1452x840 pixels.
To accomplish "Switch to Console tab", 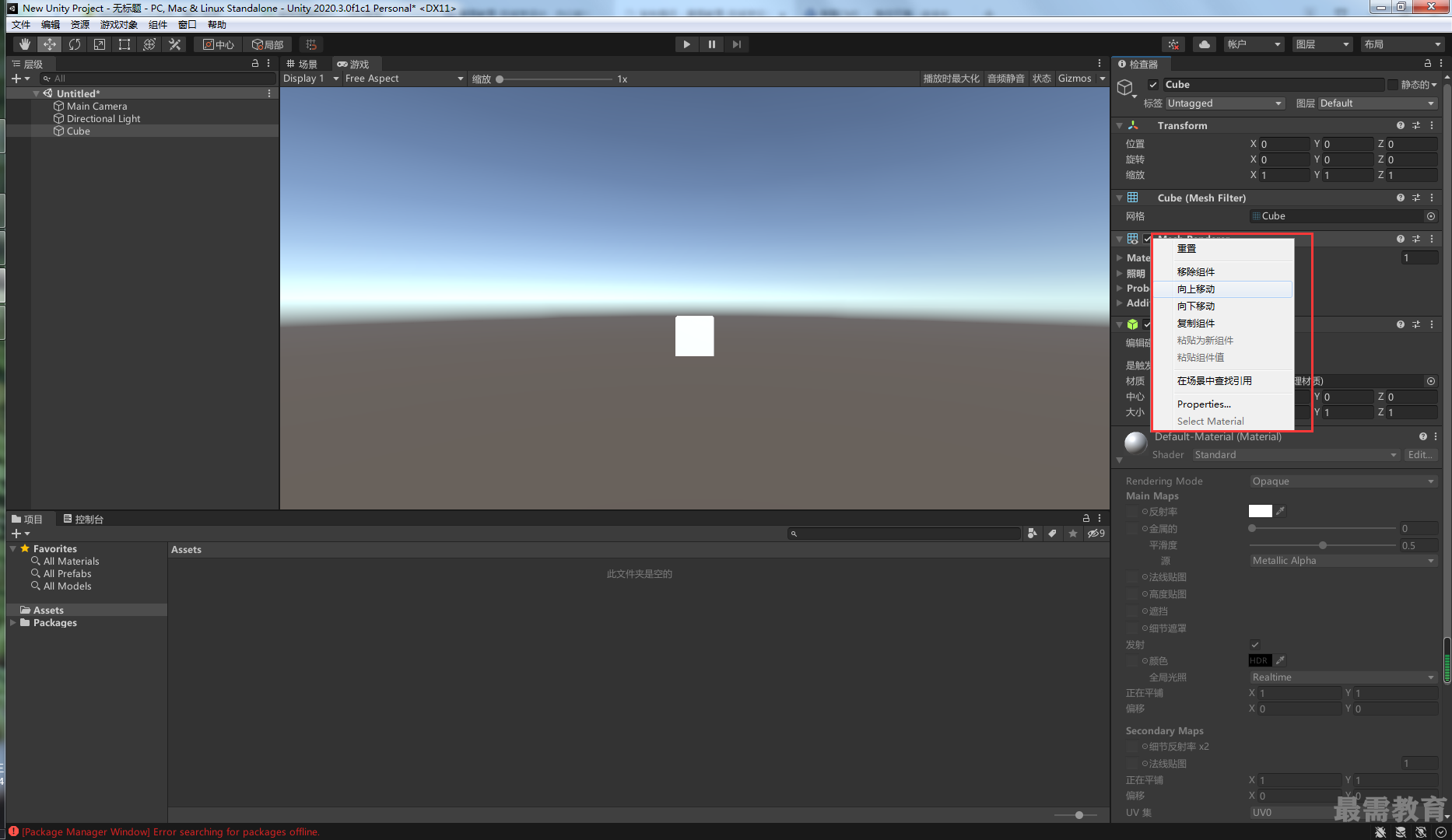I will pyautogui.click(x=83, y=519).
